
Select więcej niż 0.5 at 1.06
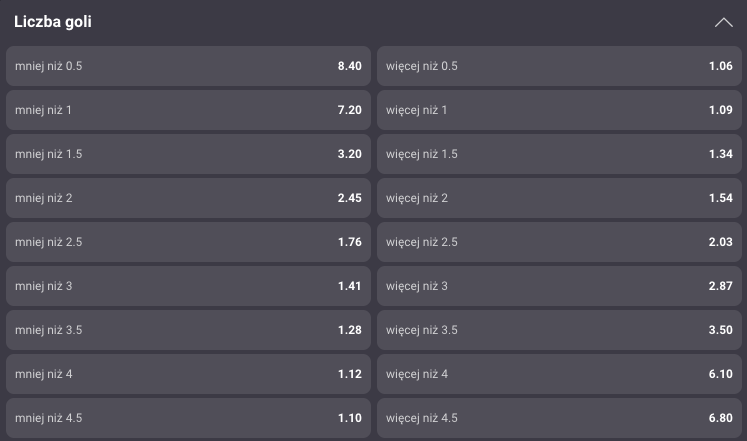(559, 66)
